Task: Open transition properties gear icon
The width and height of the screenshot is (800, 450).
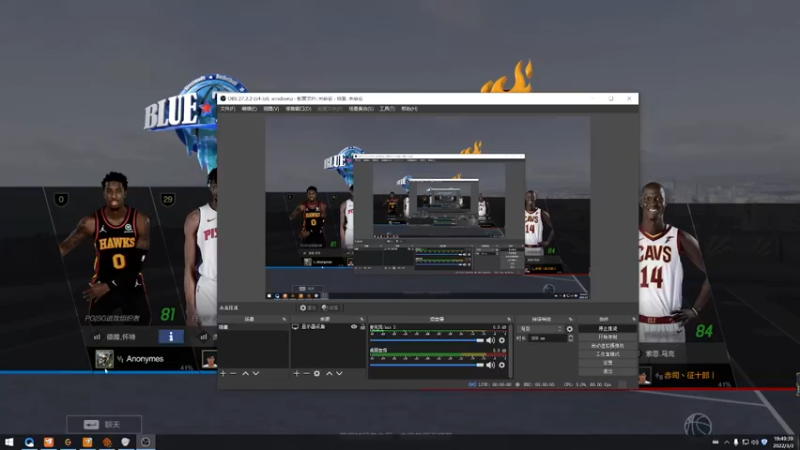Action: 569,329
